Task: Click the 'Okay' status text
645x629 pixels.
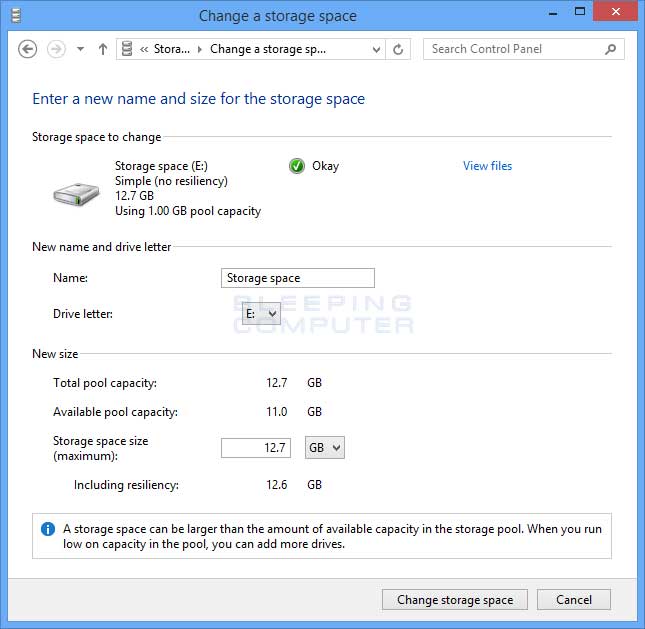Action: pos(325,166)
